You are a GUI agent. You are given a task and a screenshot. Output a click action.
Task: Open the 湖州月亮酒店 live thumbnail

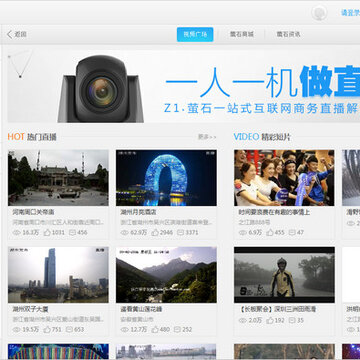(166, 178)
